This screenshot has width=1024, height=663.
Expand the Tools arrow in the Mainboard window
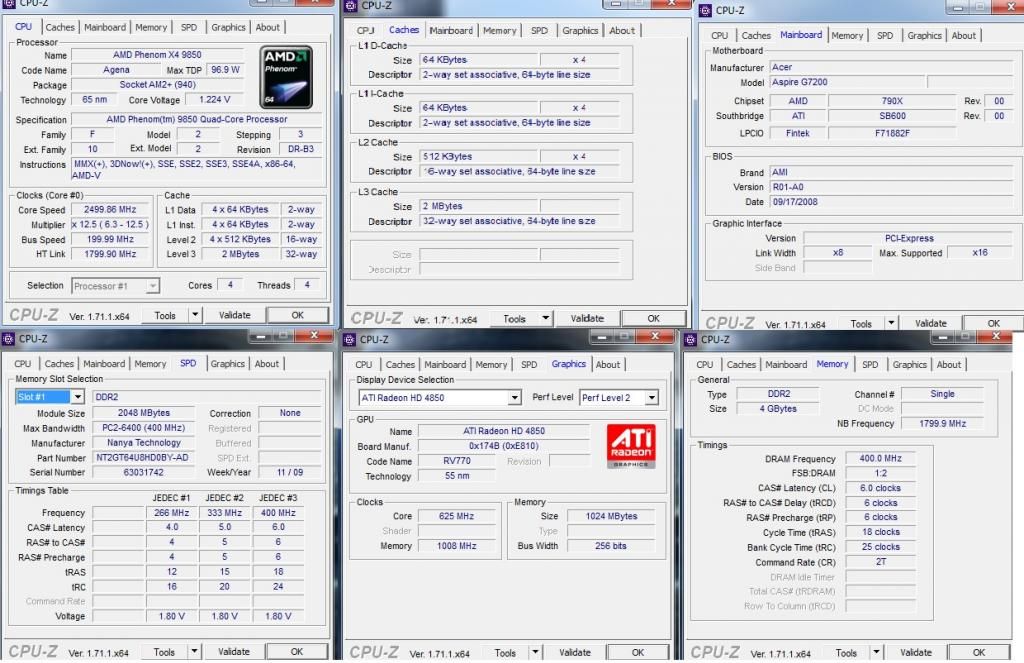click(x=891, y=323)
